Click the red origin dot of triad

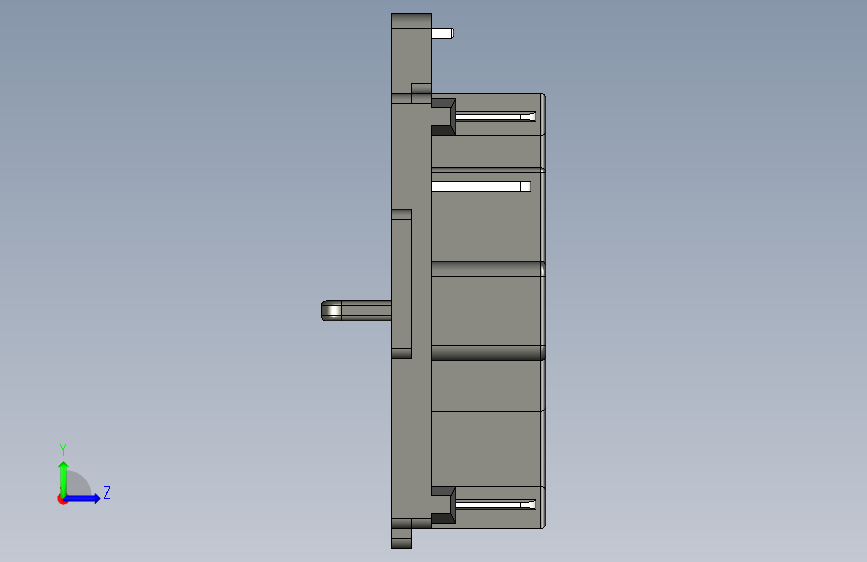(x=62, y=499)
